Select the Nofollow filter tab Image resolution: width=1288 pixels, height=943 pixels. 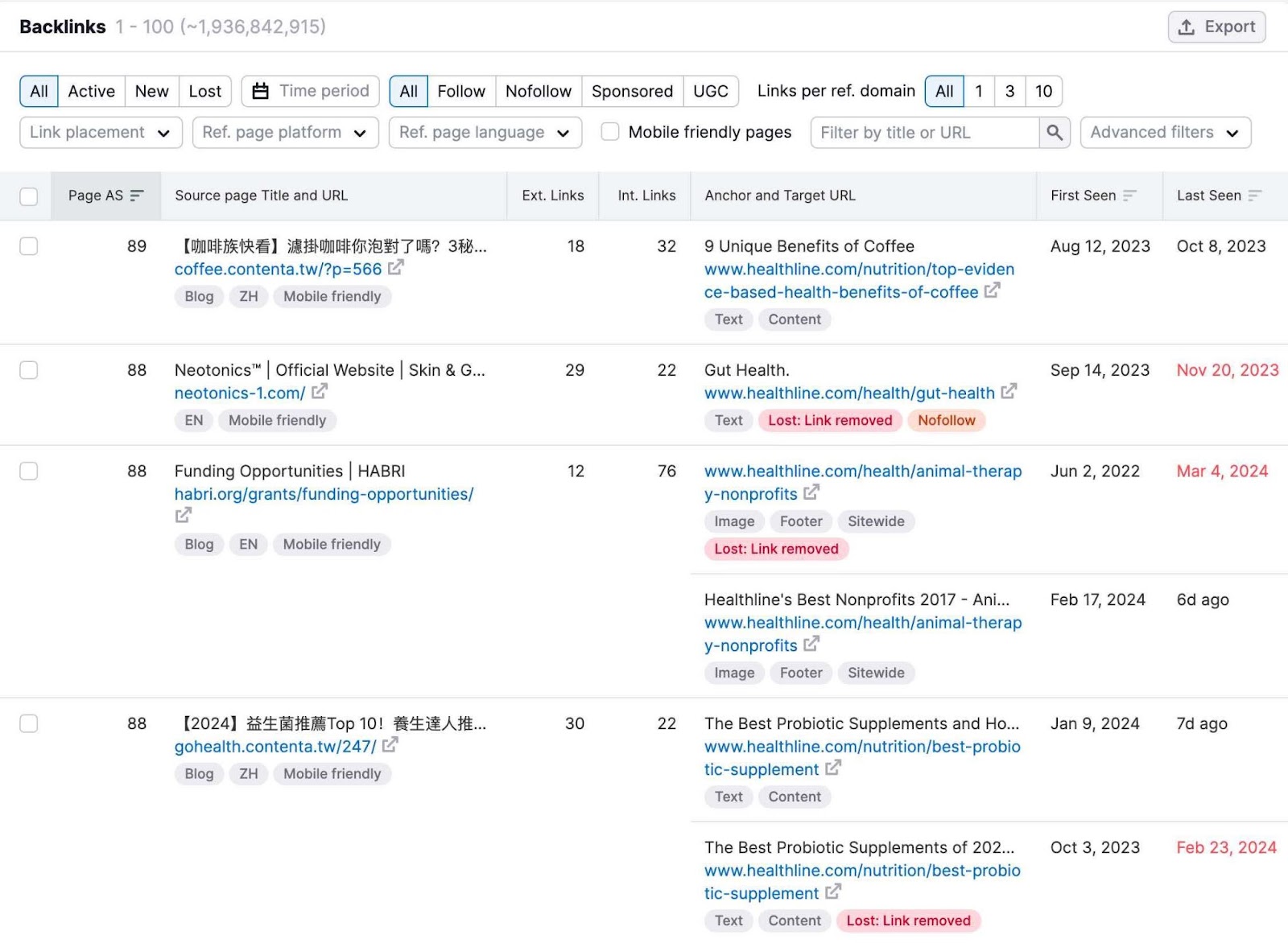click(x=538, y=91)
